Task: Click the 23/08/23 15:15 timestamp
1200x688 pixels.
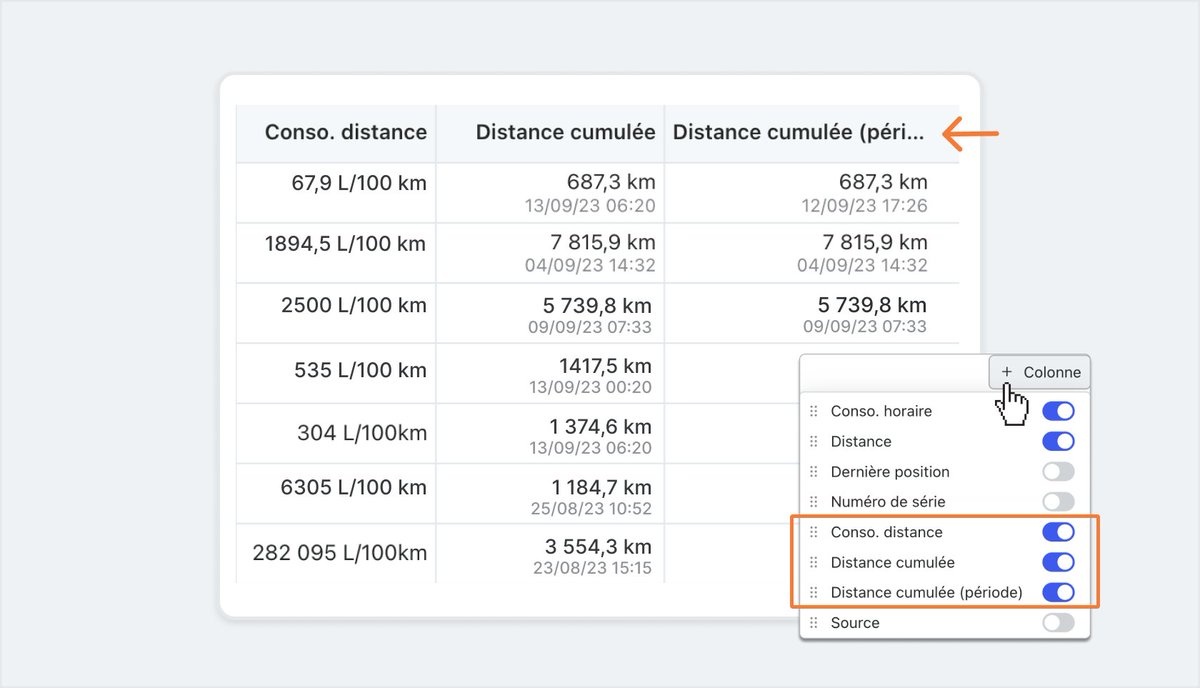Action: click(x=590, y=568)
